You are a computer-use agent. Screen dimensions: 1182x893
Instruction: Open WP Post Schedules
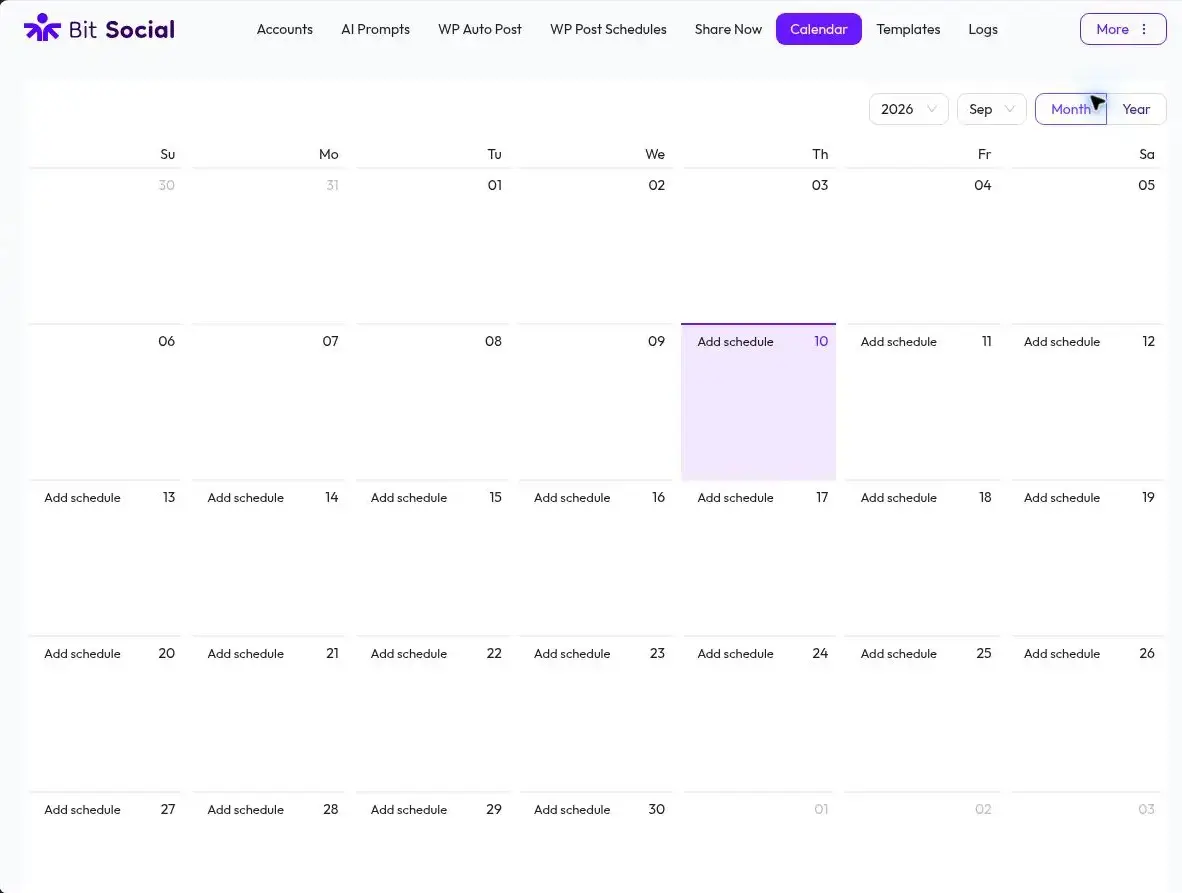pyautogui.click(x=608, y=29)
